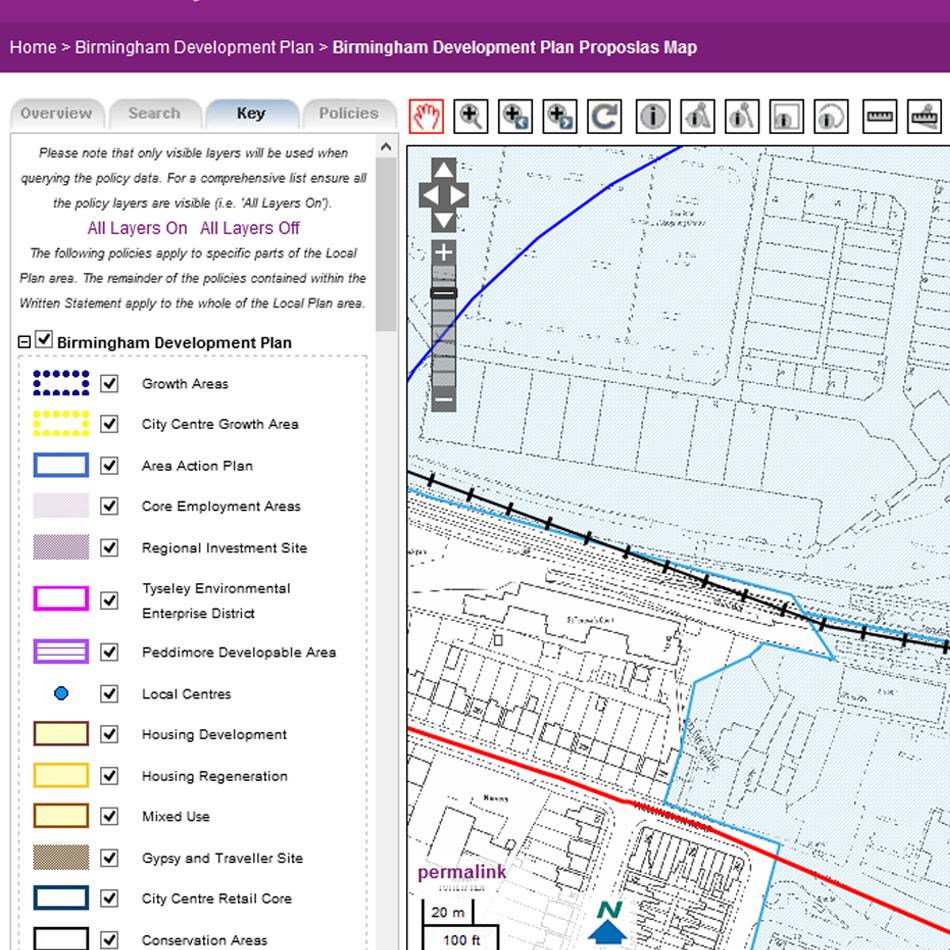Pan the map up with arrow
The image size is (950, 950).
point(444,170)
